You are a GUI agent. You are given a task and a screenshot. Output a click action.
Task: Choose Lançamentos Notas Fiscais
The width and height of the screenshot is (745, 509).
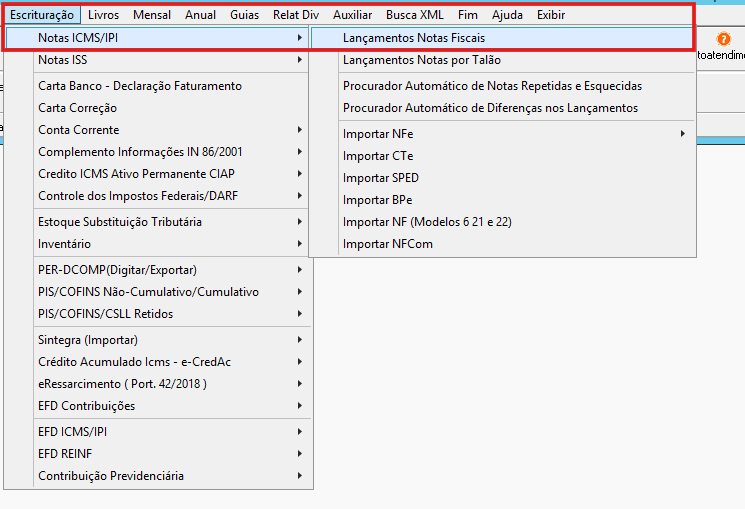pyautogui.click(x=502, y=38)
